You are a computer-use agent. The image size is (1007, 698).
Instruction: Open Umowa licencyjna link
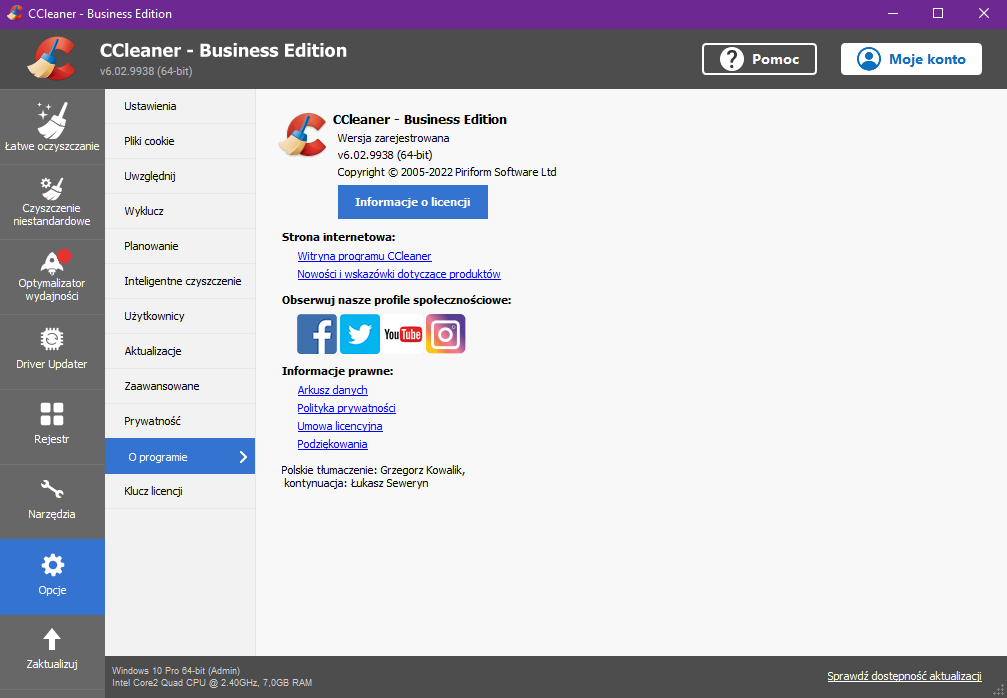pyautogui.click(x=340, y=426)
